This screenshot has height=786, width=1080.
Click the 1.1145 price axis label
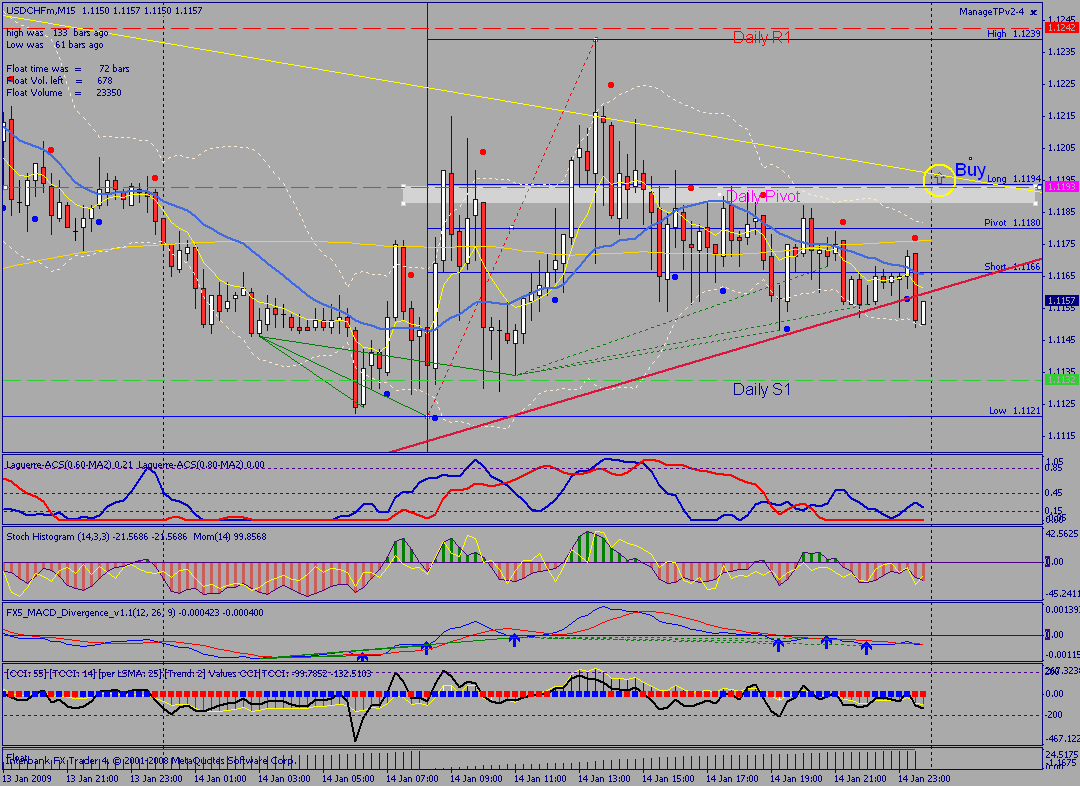coord(1061,340)
